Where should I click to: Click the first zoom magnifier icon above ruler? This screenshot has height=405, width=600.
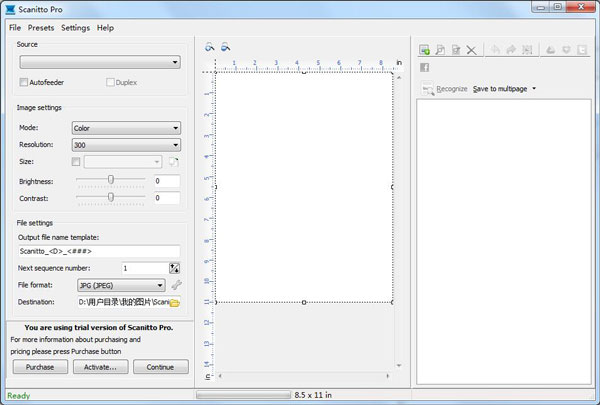point(209,47)
